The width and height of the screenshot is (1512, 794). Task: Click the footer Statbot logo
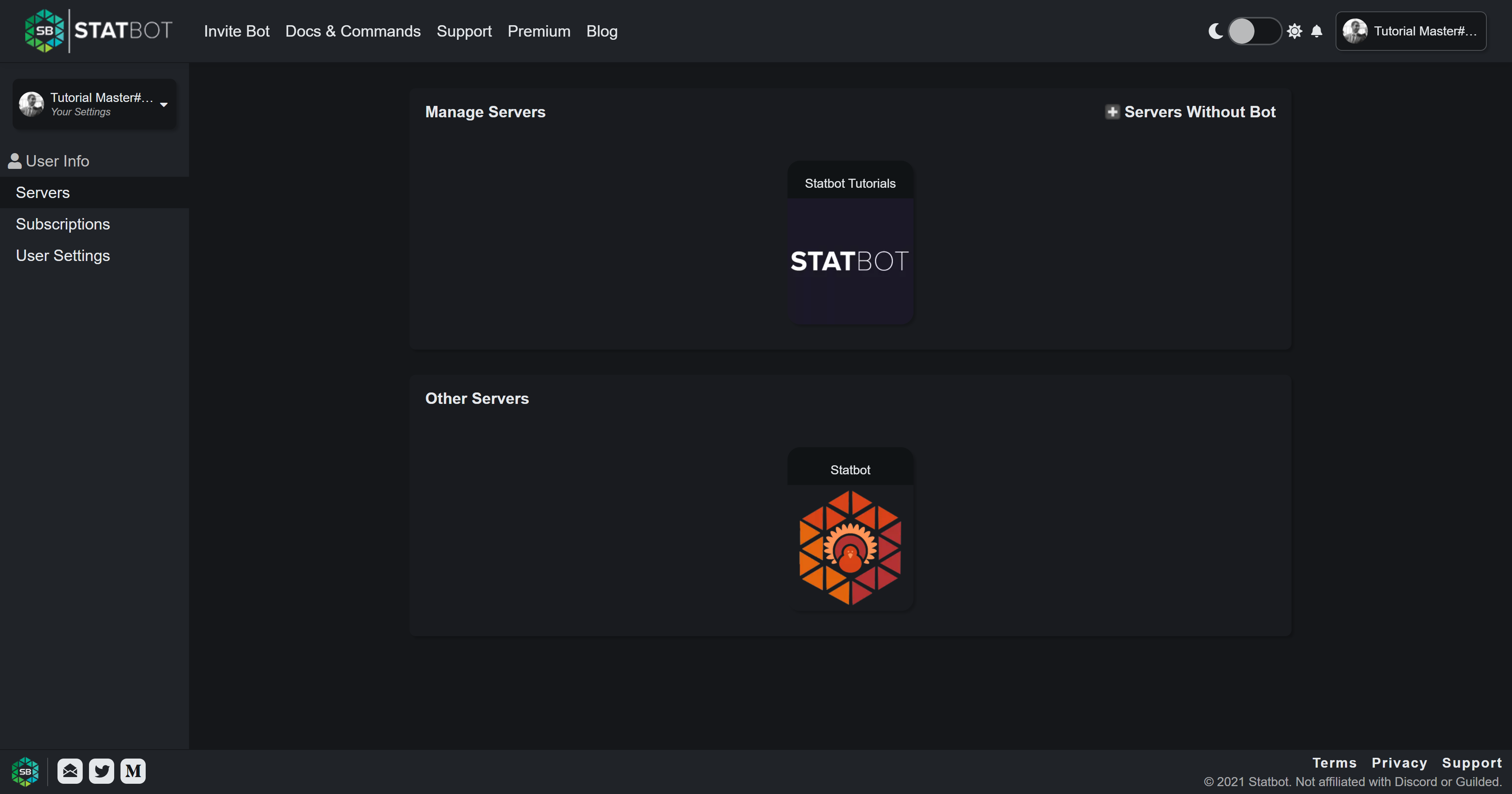click(x=25, y=771)
